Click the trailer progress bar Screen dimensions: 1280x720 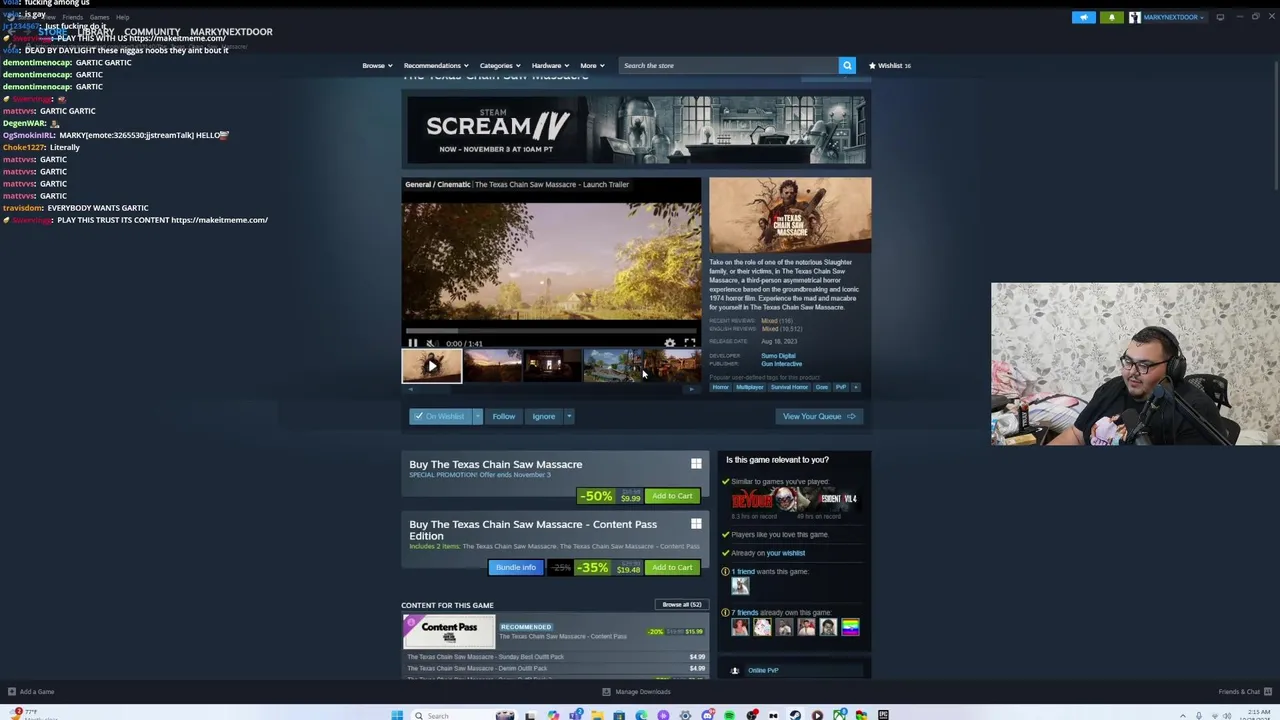coord(552,331)
